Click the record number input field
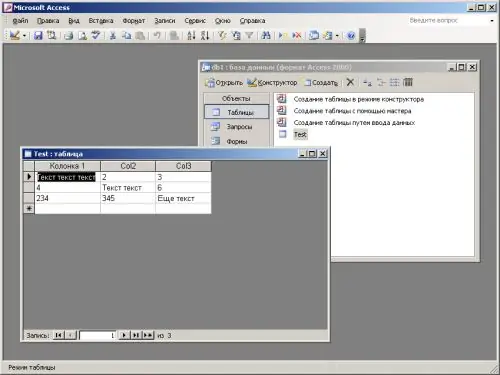 [97, 335]
